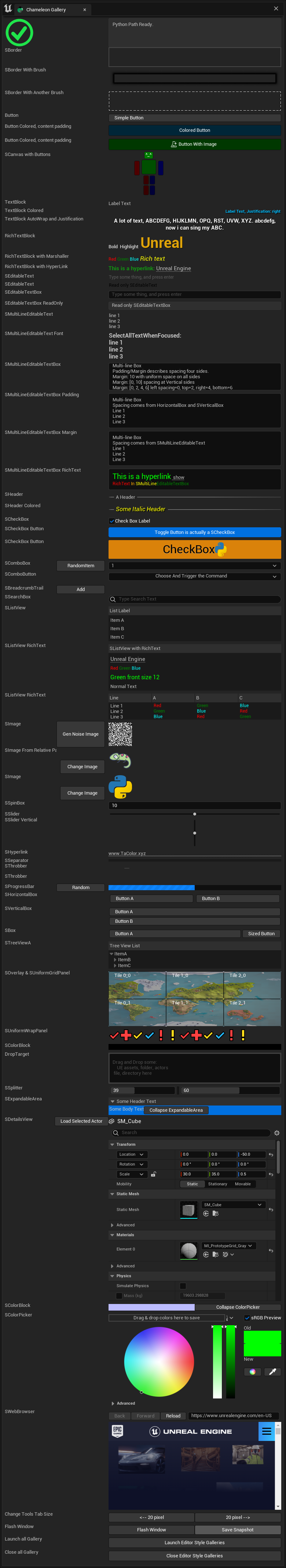Open the MI_PrototypeGrid_Gray material dropdown

(x=228, y=1245)
